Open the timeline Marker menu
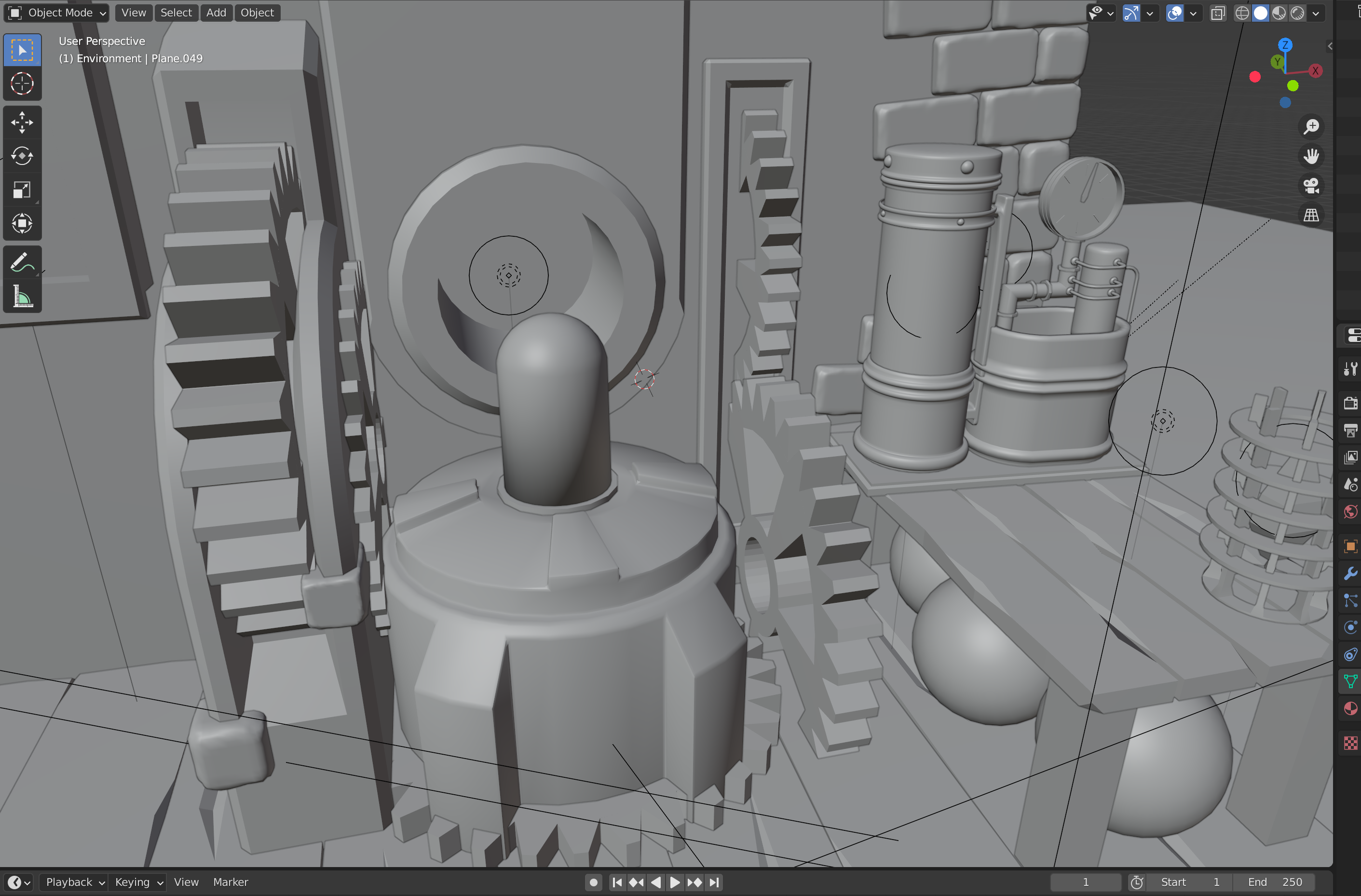The image size is (1361, 896). pos(231,882)
